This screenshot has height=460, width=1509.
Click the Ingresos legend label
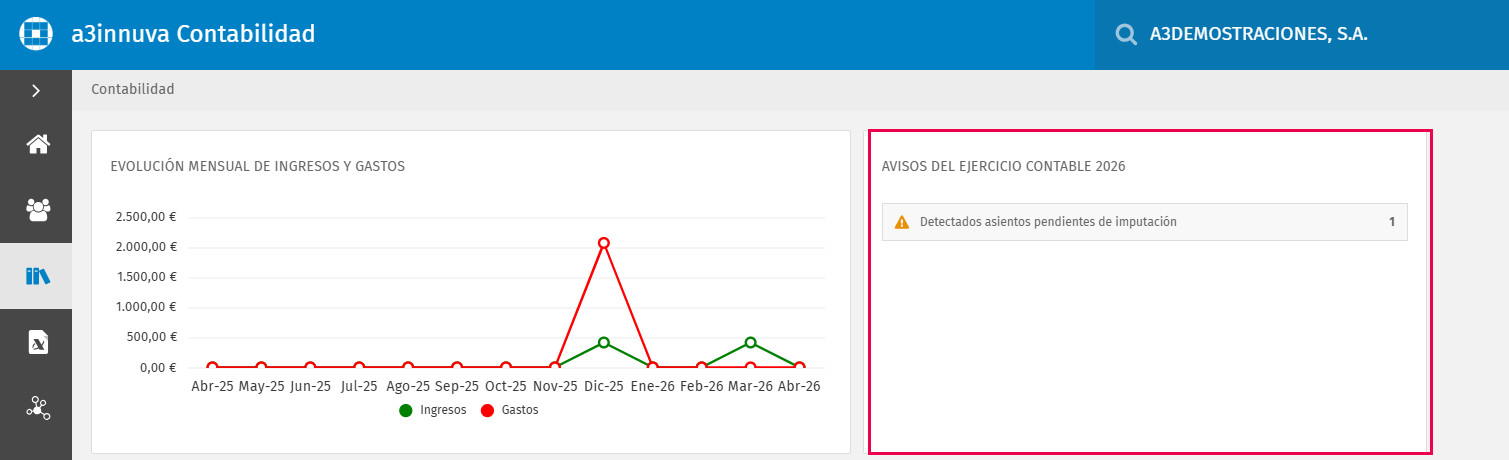point(443,410)
